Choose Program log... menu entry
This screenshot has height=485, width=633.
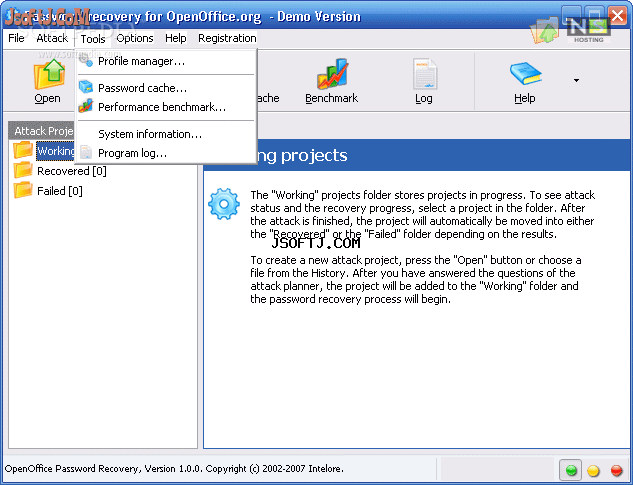pos(166,153)
